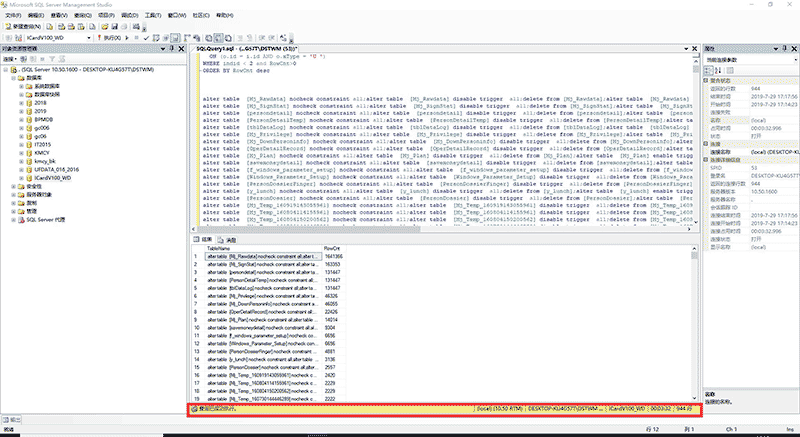Image resolution: width=800 pixels, height=437 pixels.
Task: Switch to the Results (结果) tab
Action: [x=203, y=239]
